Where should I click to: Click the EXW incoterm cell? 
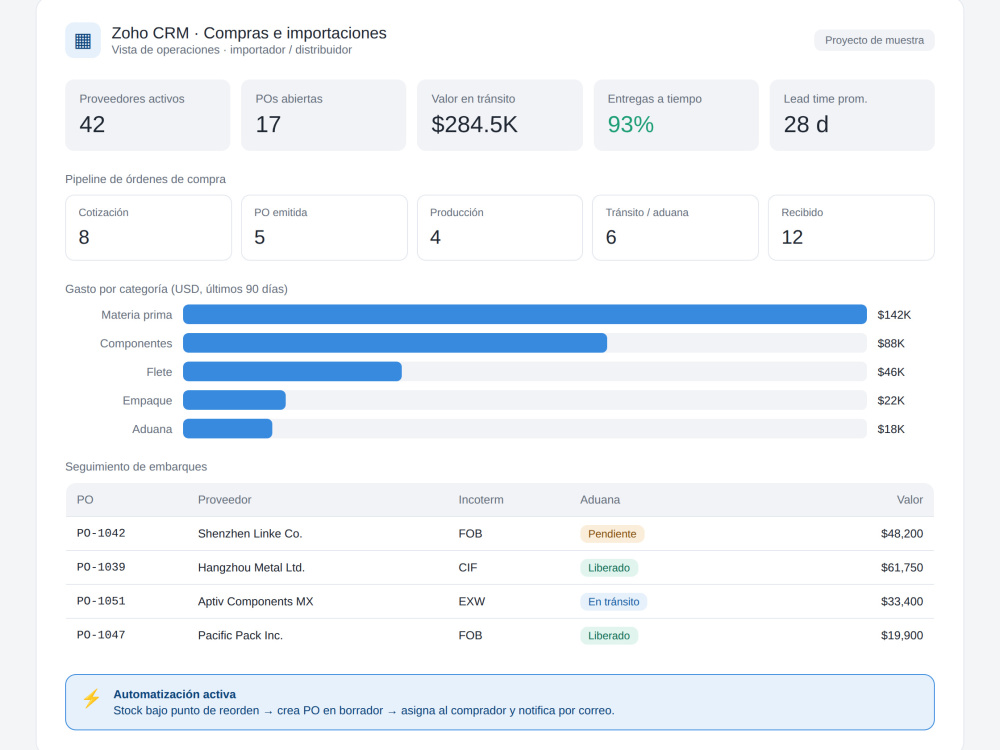pos(471,601)
